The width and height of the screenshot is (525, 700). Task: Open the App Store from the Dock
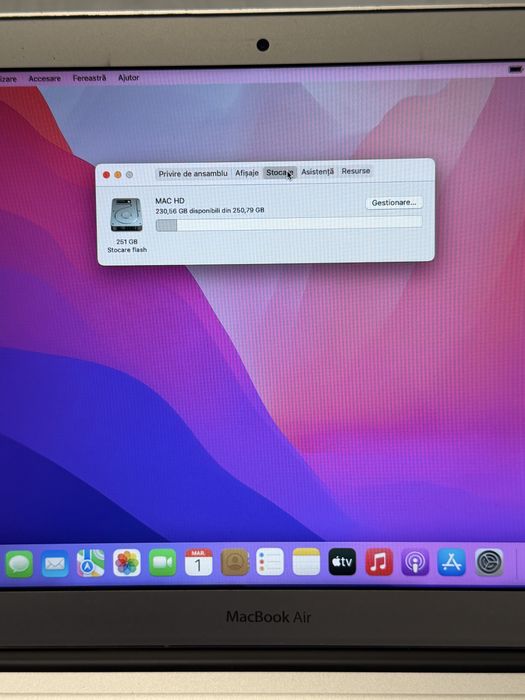(452, 562)
